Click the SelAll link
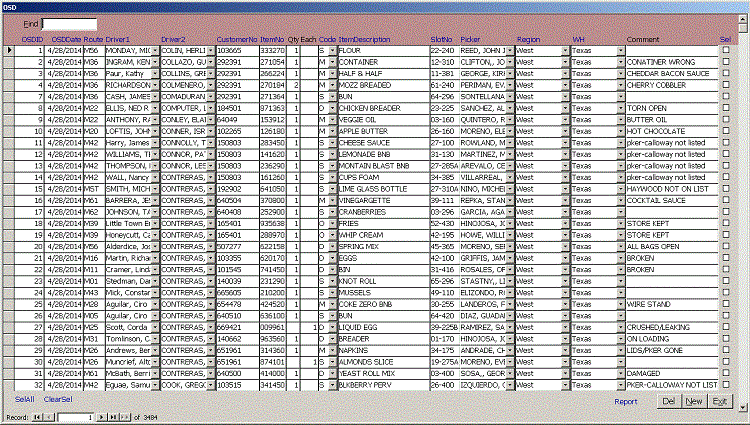Viewport: 750px width, 425px height. (x=11, y=398)
